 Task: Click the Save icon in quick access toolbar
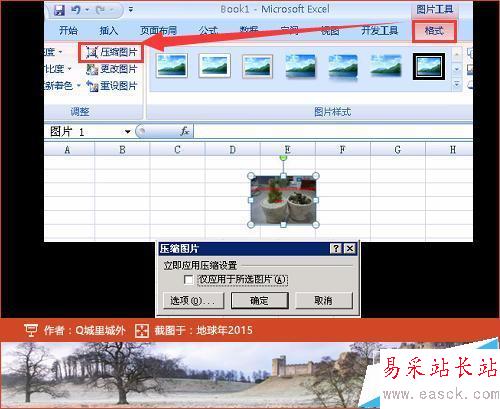coord(60,10)
